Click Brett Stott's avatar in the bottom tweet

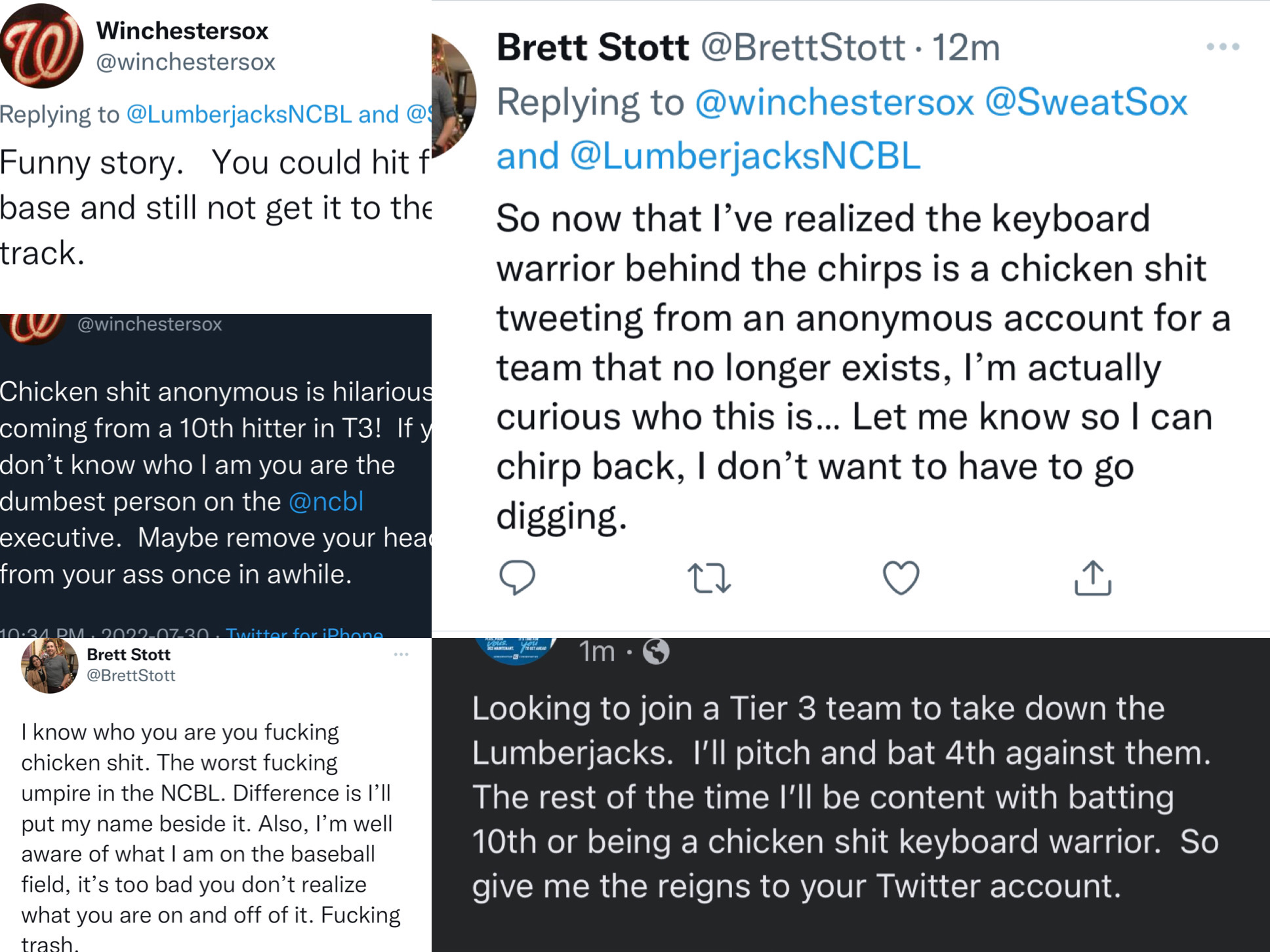[49, 665]
